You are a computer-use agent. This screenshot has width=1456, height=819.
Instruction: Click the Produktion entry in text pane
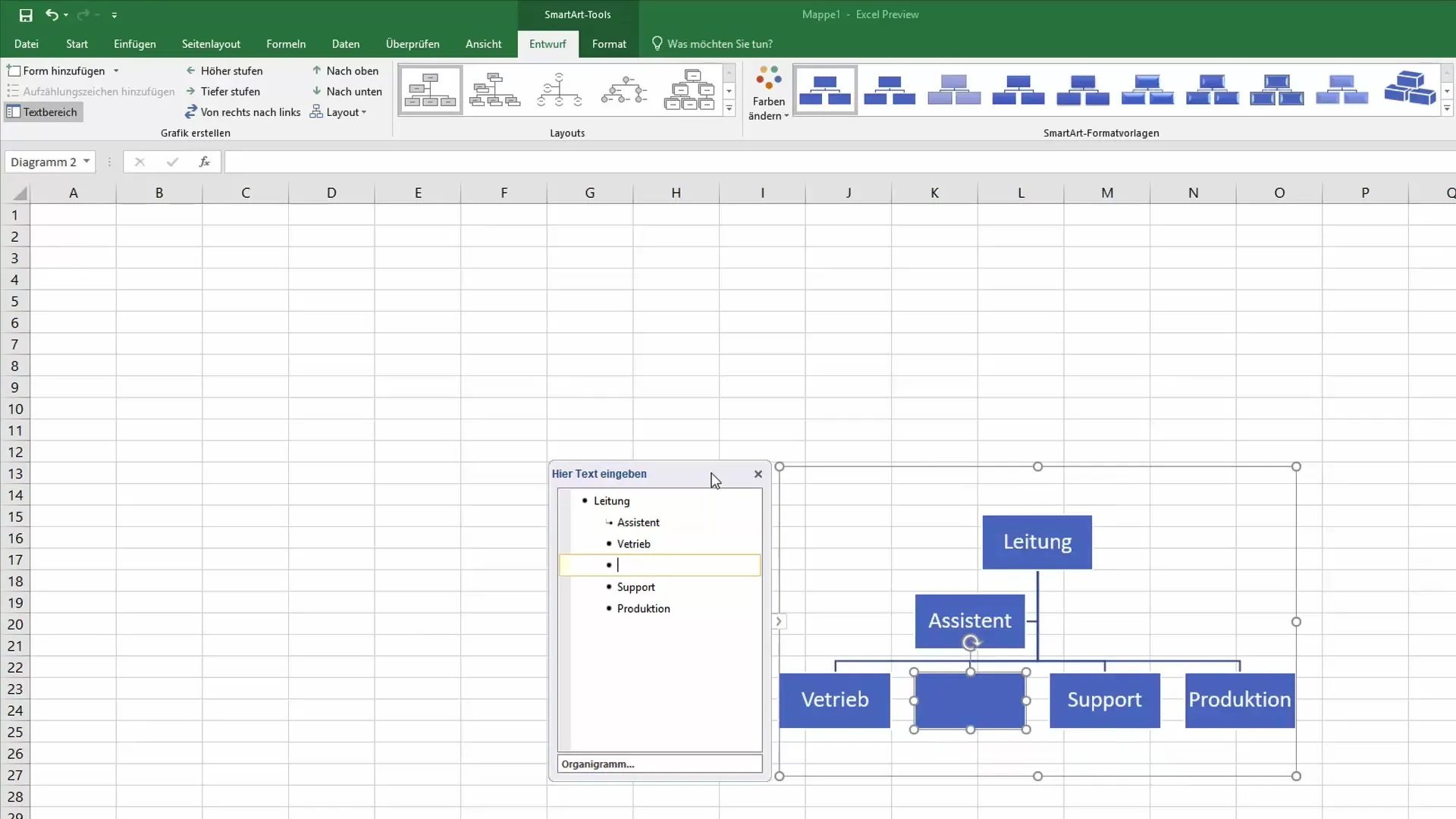coord(643,608)
